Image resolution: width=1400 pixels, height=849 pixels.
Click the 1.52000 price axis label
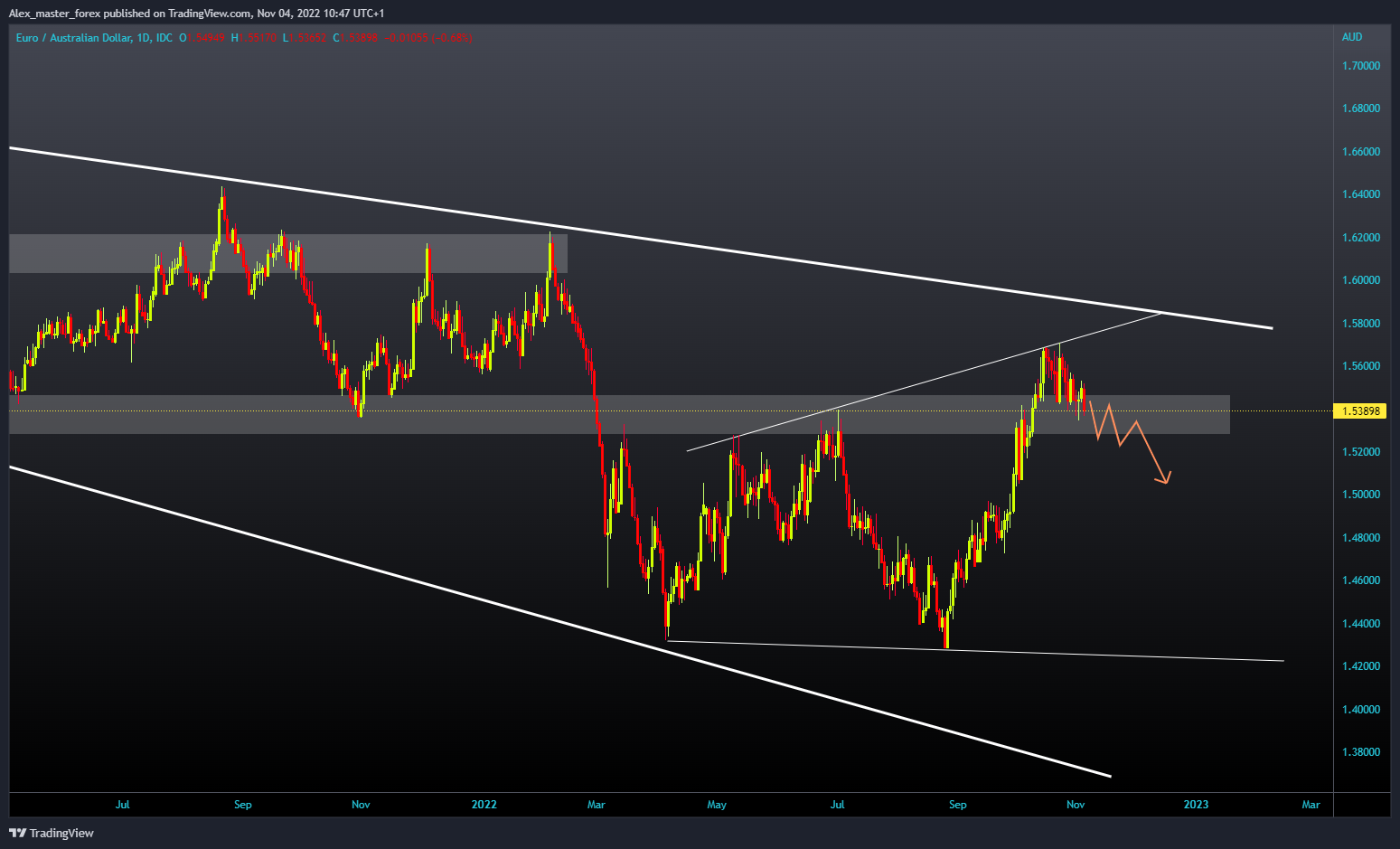click(1361, 452)
